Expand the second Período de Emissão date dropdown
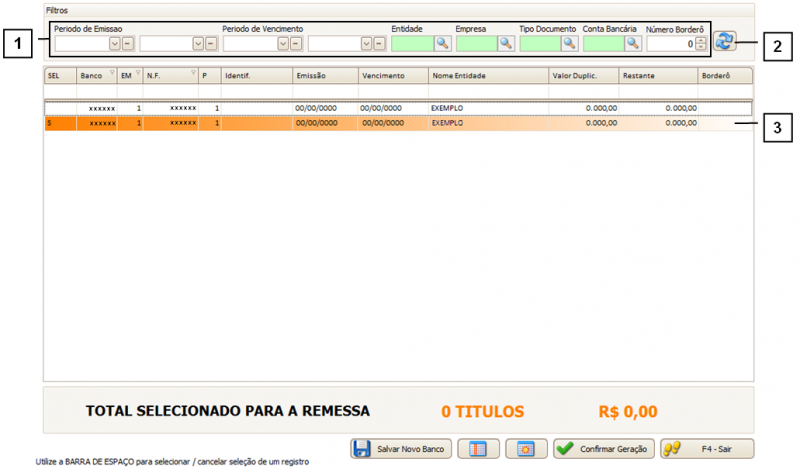The width and height of the screenshot is (800, 469). pyautogui.click(x=198, y=44)
